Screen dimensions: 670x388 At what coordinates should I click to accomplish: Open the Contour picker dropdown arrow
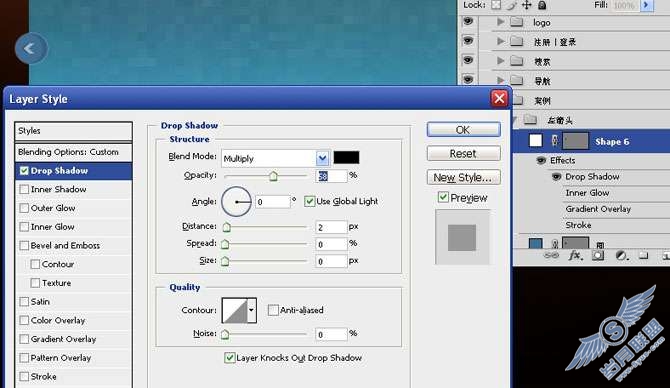(x=252, y=310)
